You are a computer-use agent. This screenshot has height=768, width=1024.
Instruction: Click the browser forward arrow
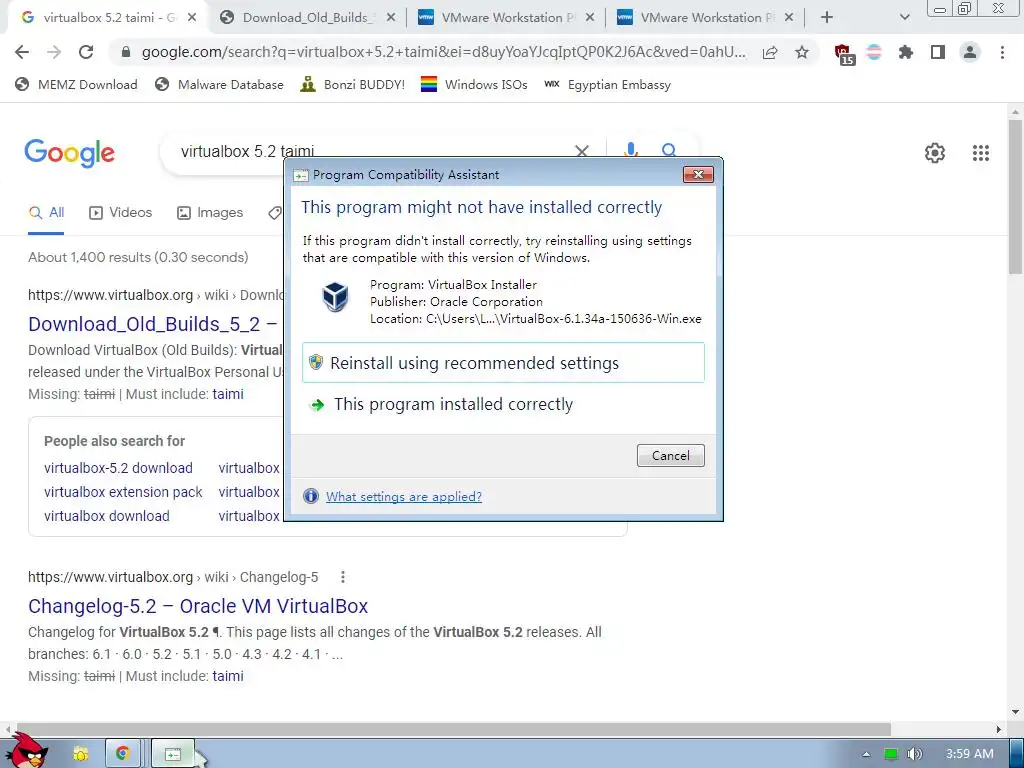coord(54,52)
